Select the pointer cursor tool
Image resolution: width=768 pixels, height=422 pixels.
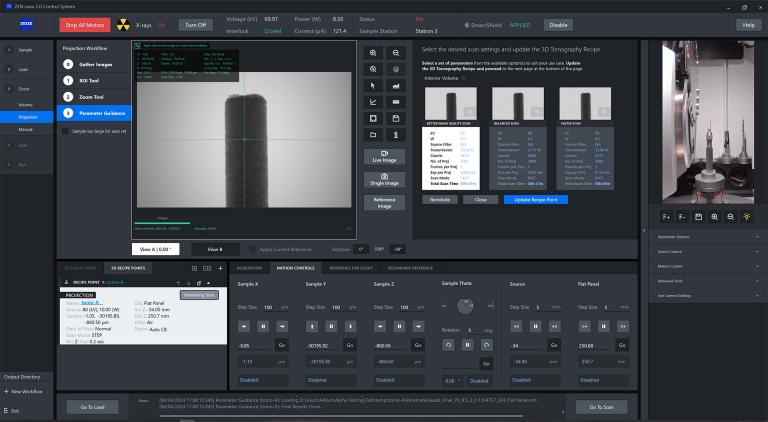(x=373, y=85)
